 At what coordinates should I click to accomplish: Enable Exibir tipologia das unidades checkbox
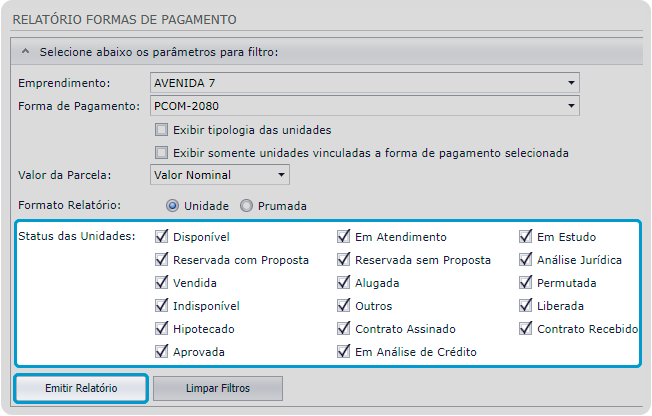162,130
